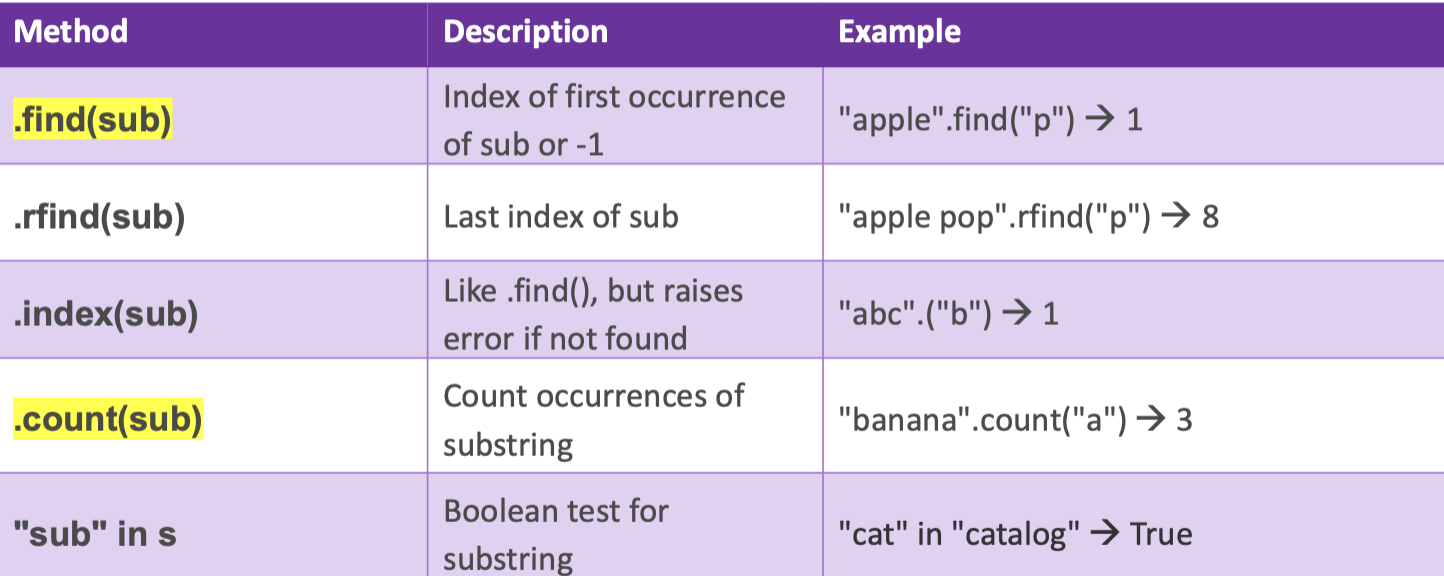Click the arrow in the rfind example
The height and width of the screenshot is (576, 1444).
1179,217
